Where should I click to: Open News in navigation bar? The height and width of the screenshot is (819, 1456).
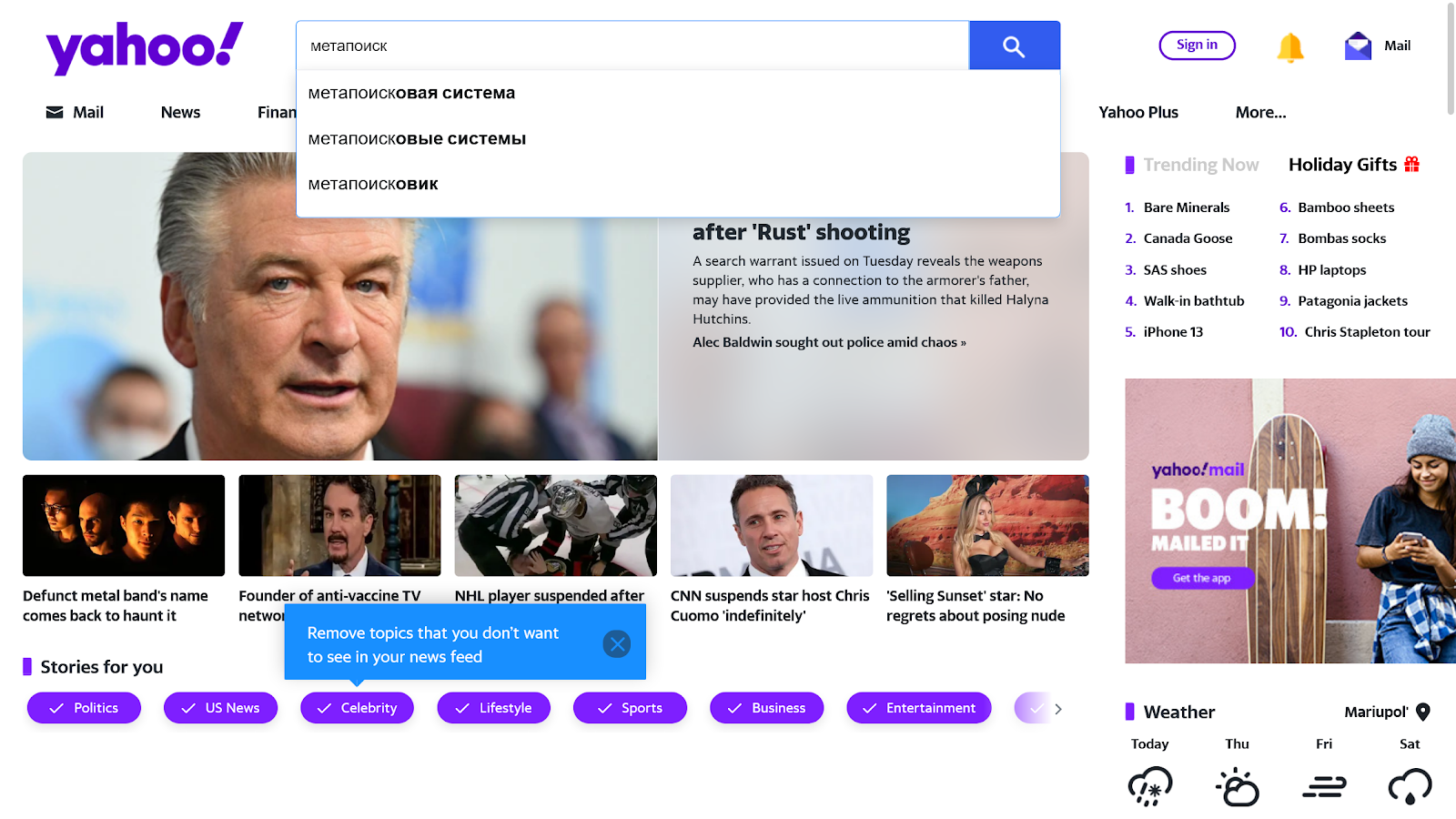[180, 113]
